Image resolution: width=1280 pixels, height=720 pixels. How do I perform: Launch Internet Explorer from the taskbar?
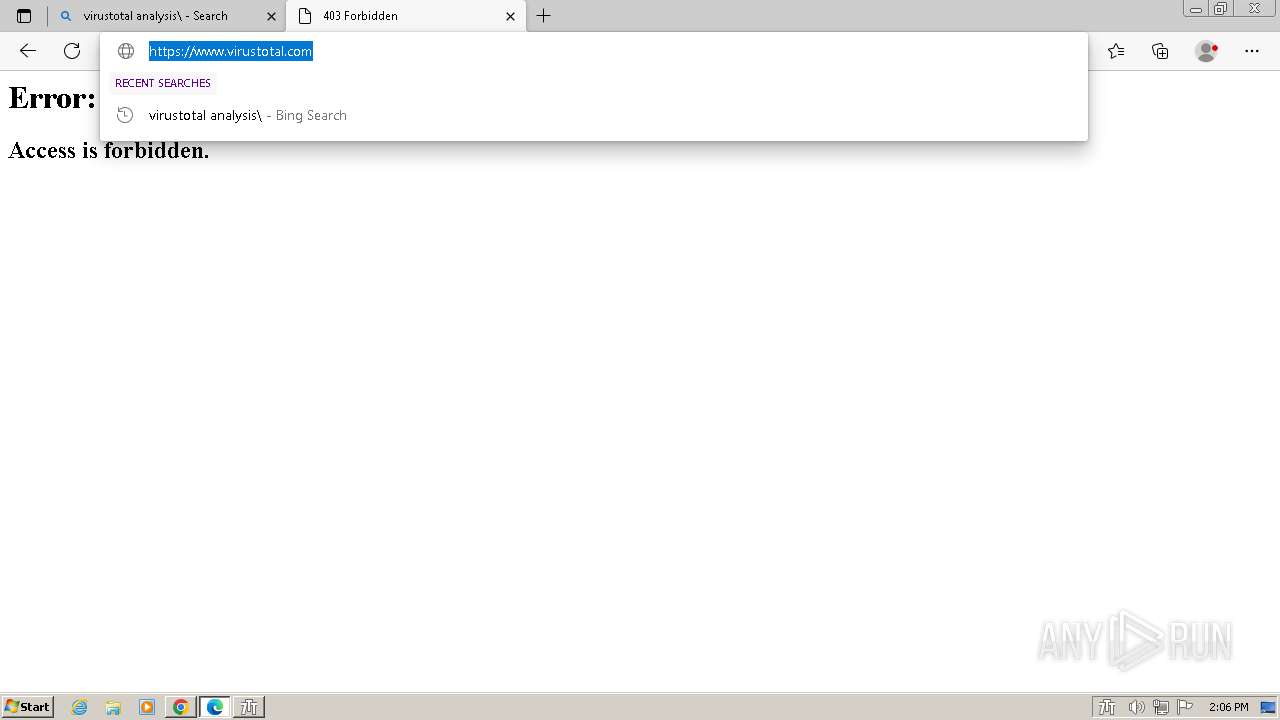(x=80, y=707)
